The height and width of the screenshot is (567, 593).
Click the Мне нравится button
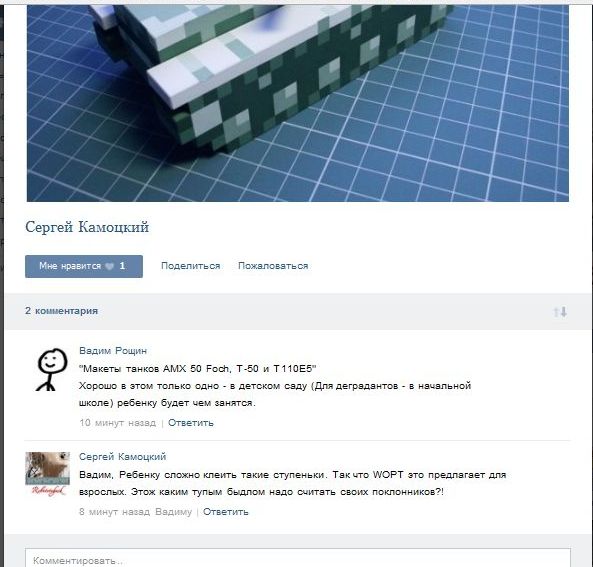click(x=84, y=266)
